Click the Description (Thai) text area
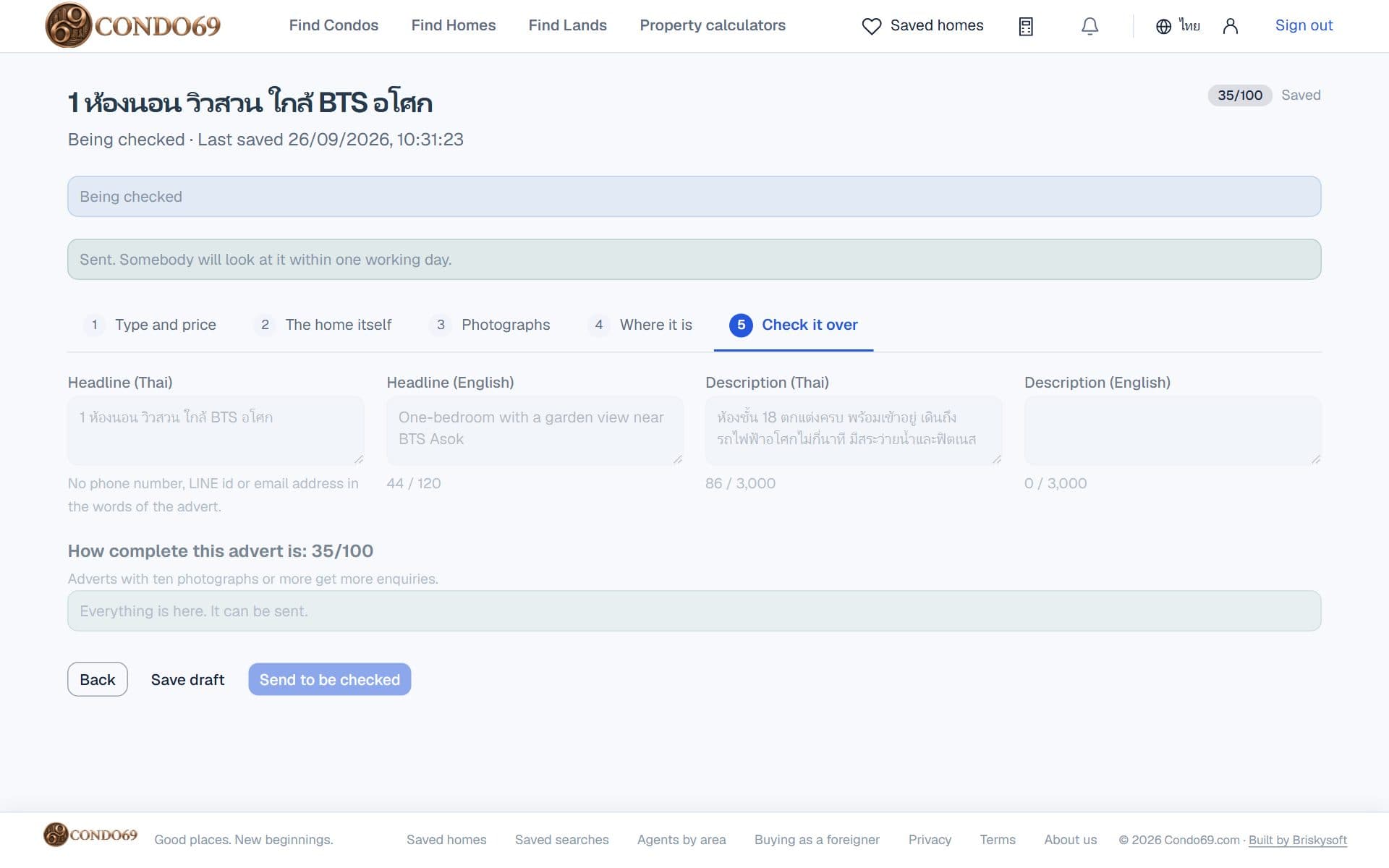 click(854, 430)
